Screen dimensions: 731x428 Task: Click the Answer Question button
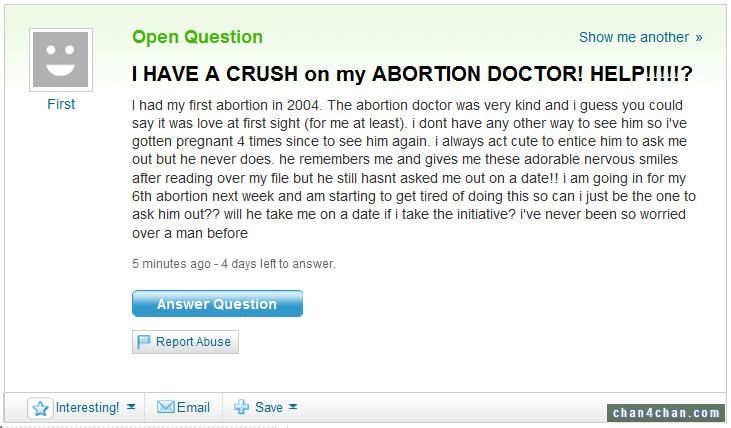tap(217, 304)
